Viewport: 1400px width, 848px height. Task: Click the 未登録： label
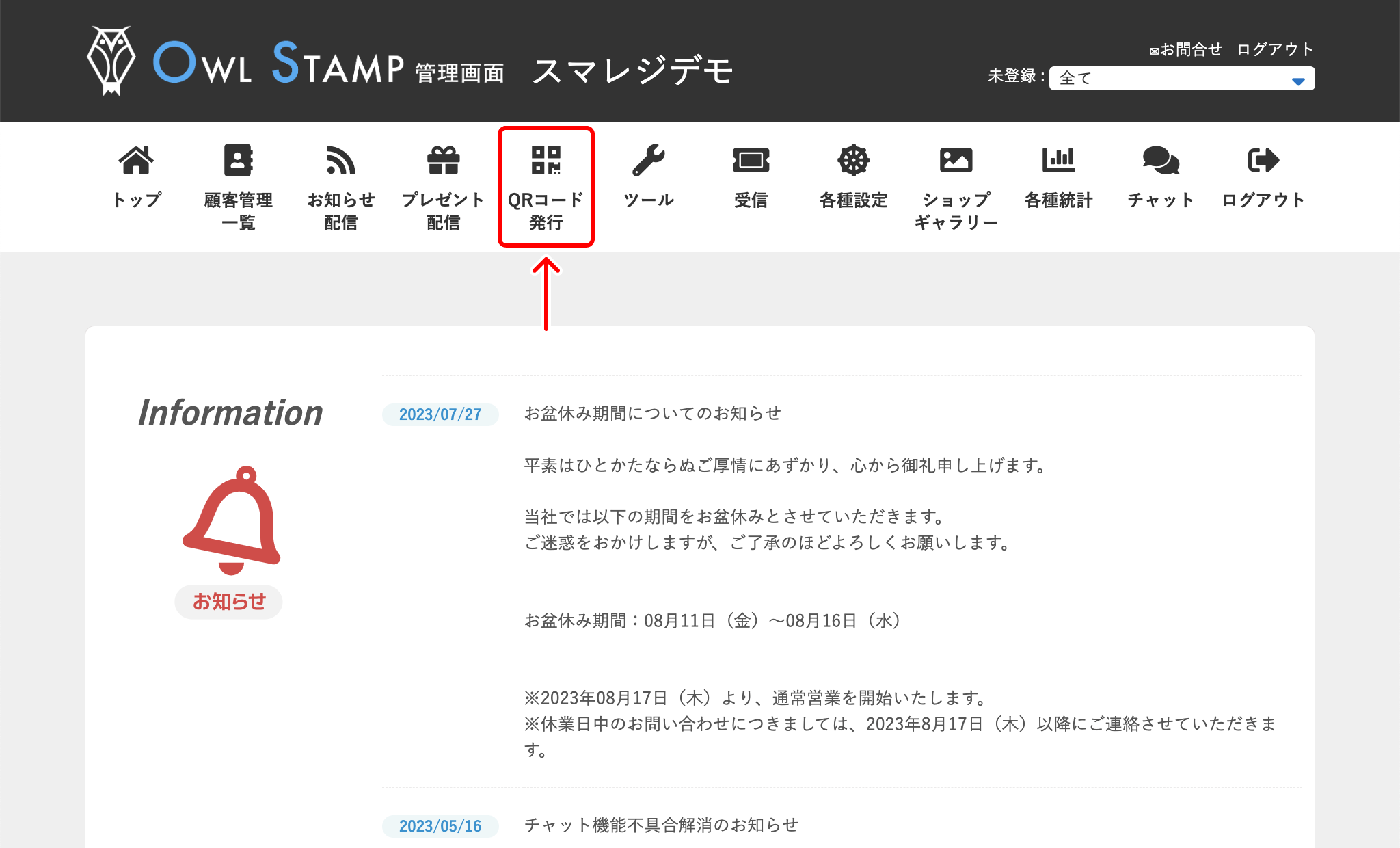[1016, 76]
